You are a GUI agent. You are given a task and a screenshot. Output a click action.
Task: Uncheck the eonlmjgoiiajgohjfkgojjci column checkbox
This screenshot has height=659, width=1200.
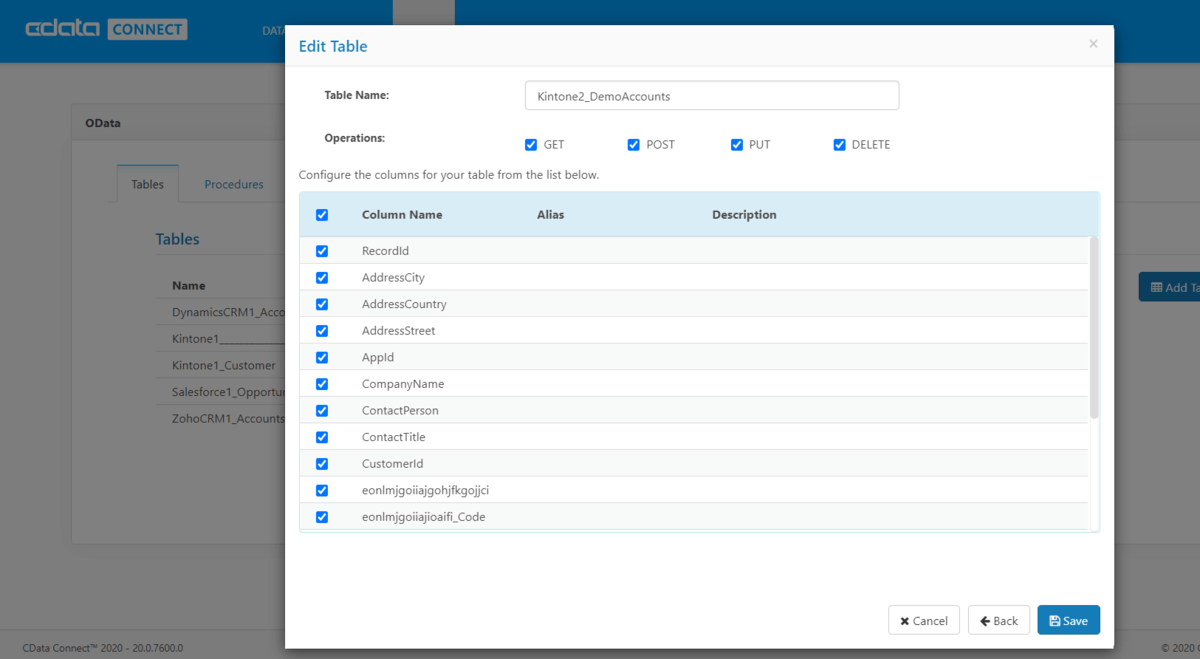[x=322, y=490]
